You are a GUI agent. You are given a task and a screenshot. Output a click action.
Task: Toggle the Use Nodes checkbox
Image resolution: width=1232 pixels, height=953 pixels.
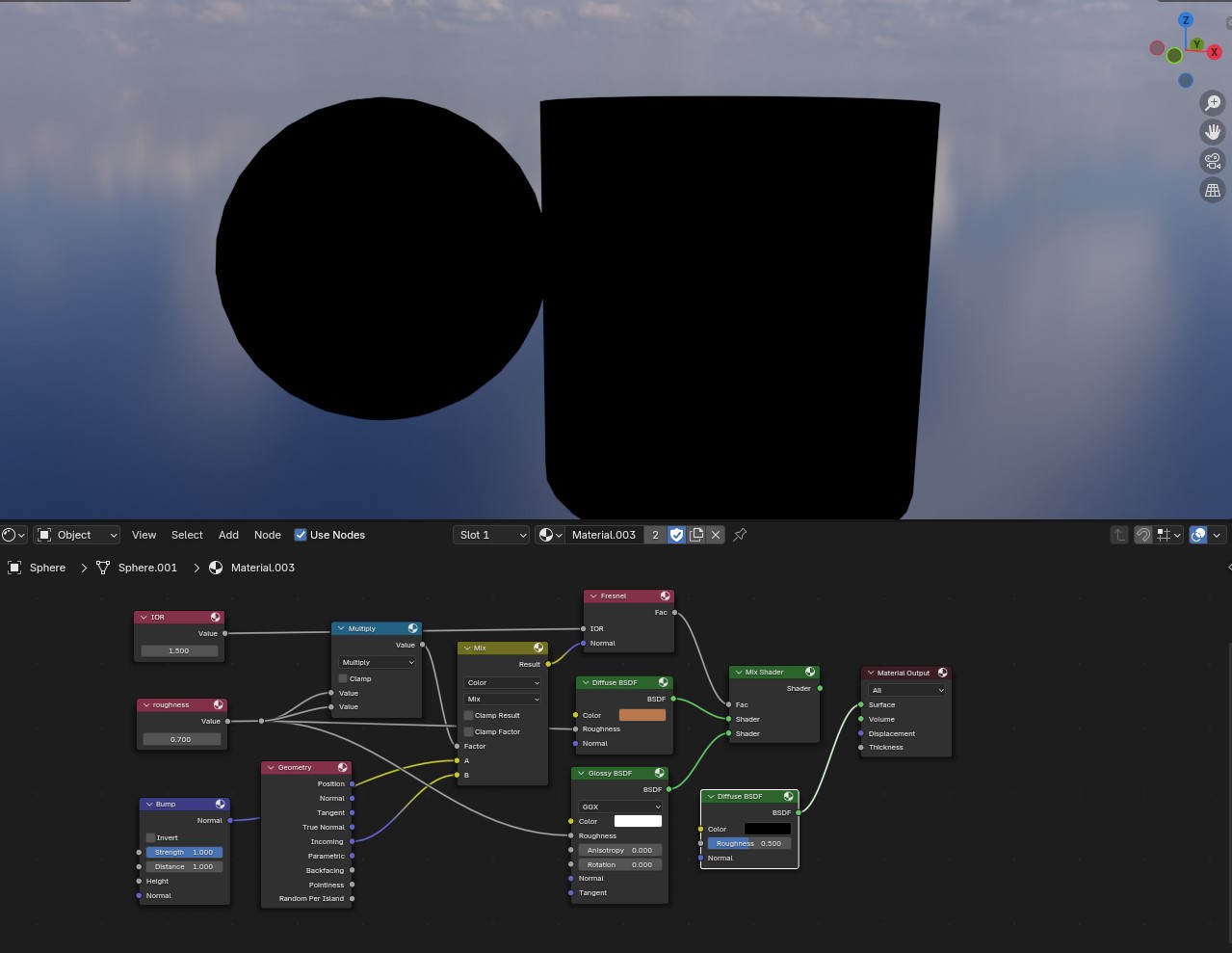point(301,535)
